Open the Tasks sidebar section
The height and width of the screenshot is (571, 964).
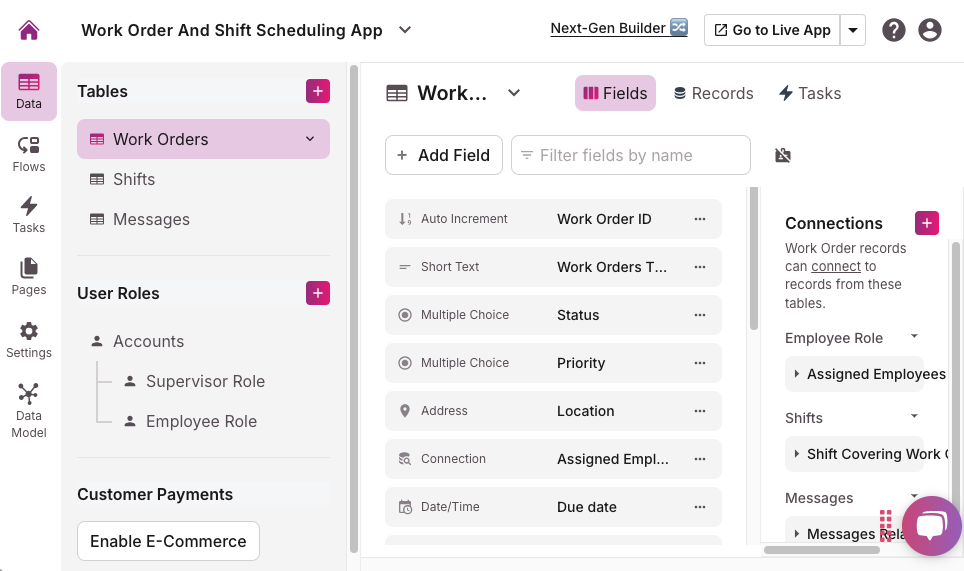coord(29,214)
